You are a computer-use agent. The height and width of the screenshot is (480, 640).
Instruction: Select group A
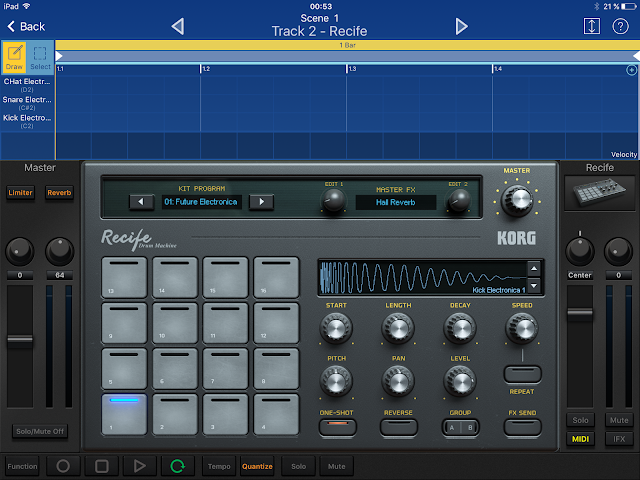pyautogui.click(x=451, y=428)
